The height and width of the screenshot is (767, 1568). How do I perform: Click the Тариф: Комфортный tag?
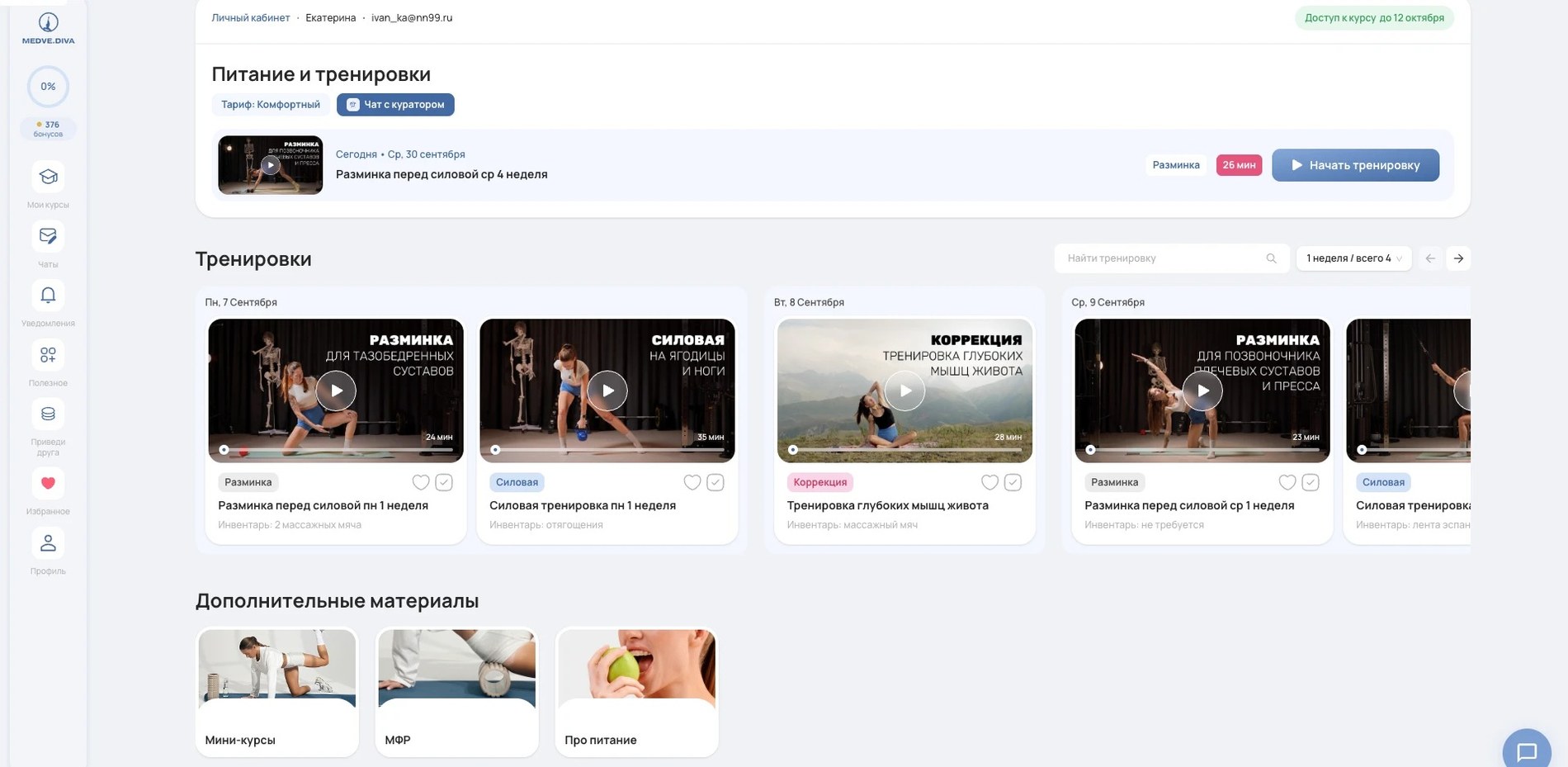click(x=271, y=105)
